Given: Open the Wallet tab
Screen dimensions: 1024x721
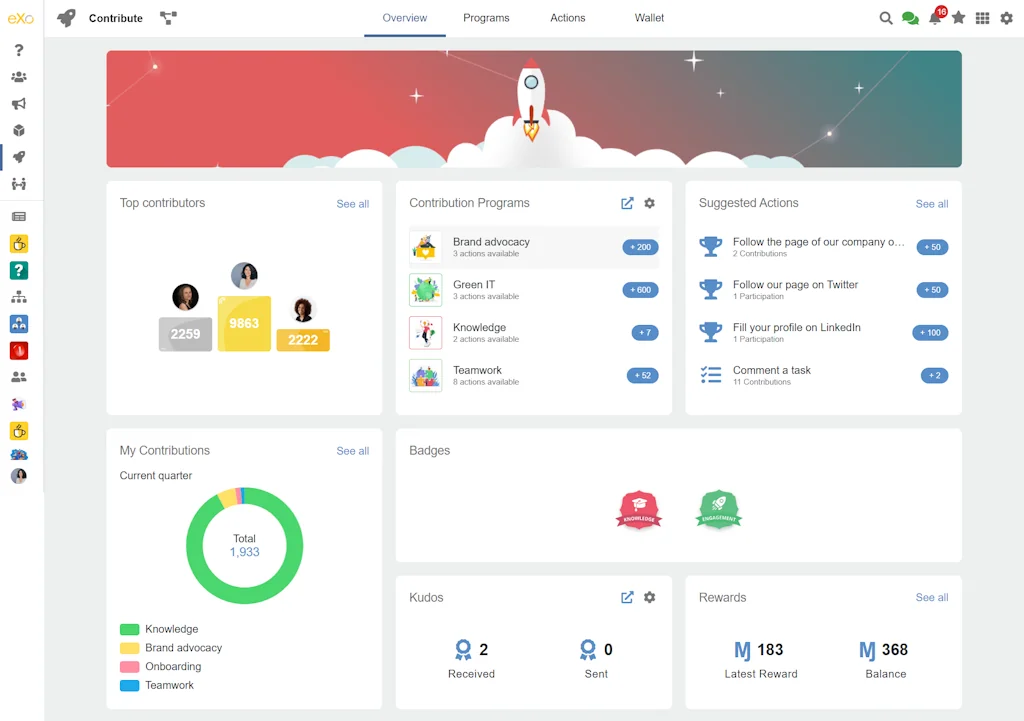Looking at the screenshot, I should [x=649, y=18].
